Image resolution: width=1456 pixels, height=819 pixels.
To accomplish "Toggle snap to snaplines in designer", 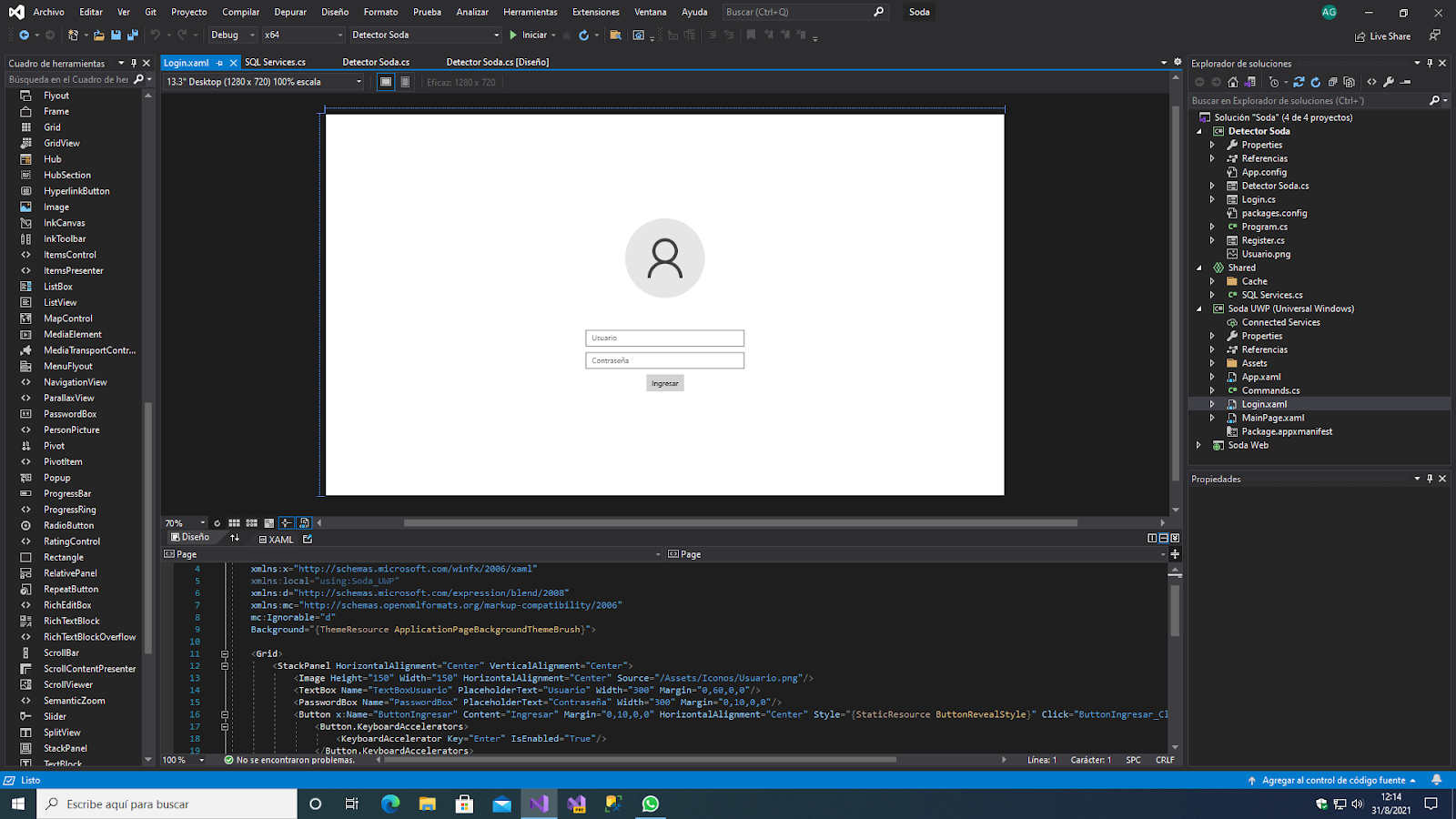I will (x=287, y=523).
